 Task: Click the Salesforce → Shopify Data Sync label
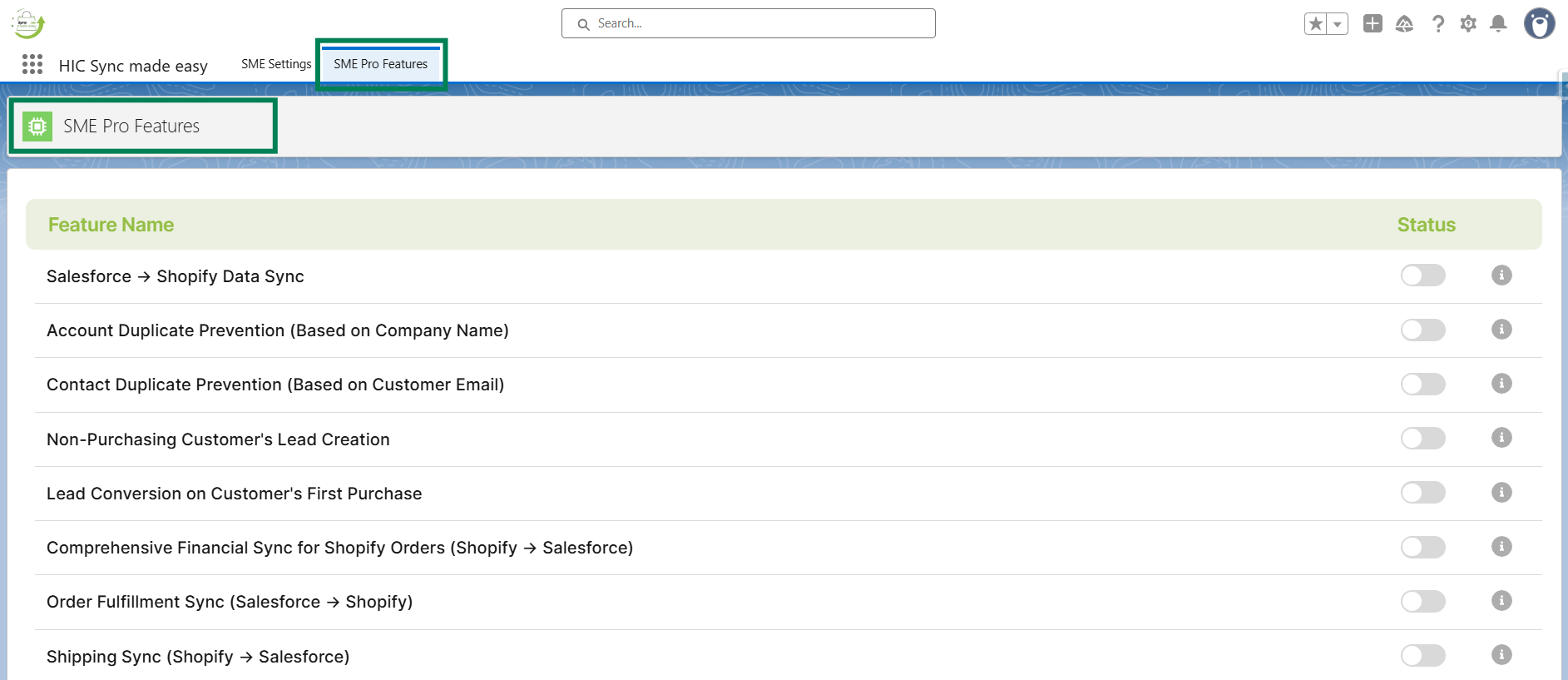[176, 276]
